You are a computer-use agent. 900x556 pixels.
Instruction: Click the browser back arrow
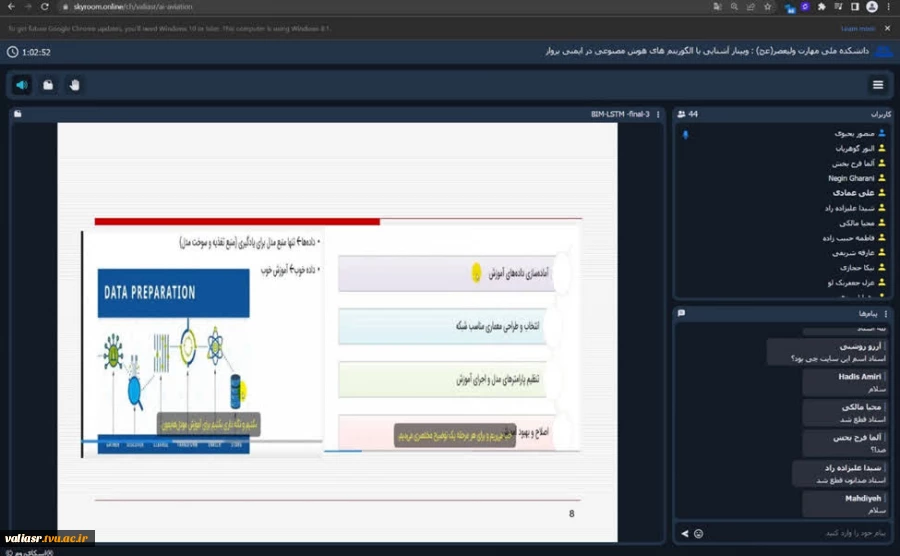coord(11,7)
